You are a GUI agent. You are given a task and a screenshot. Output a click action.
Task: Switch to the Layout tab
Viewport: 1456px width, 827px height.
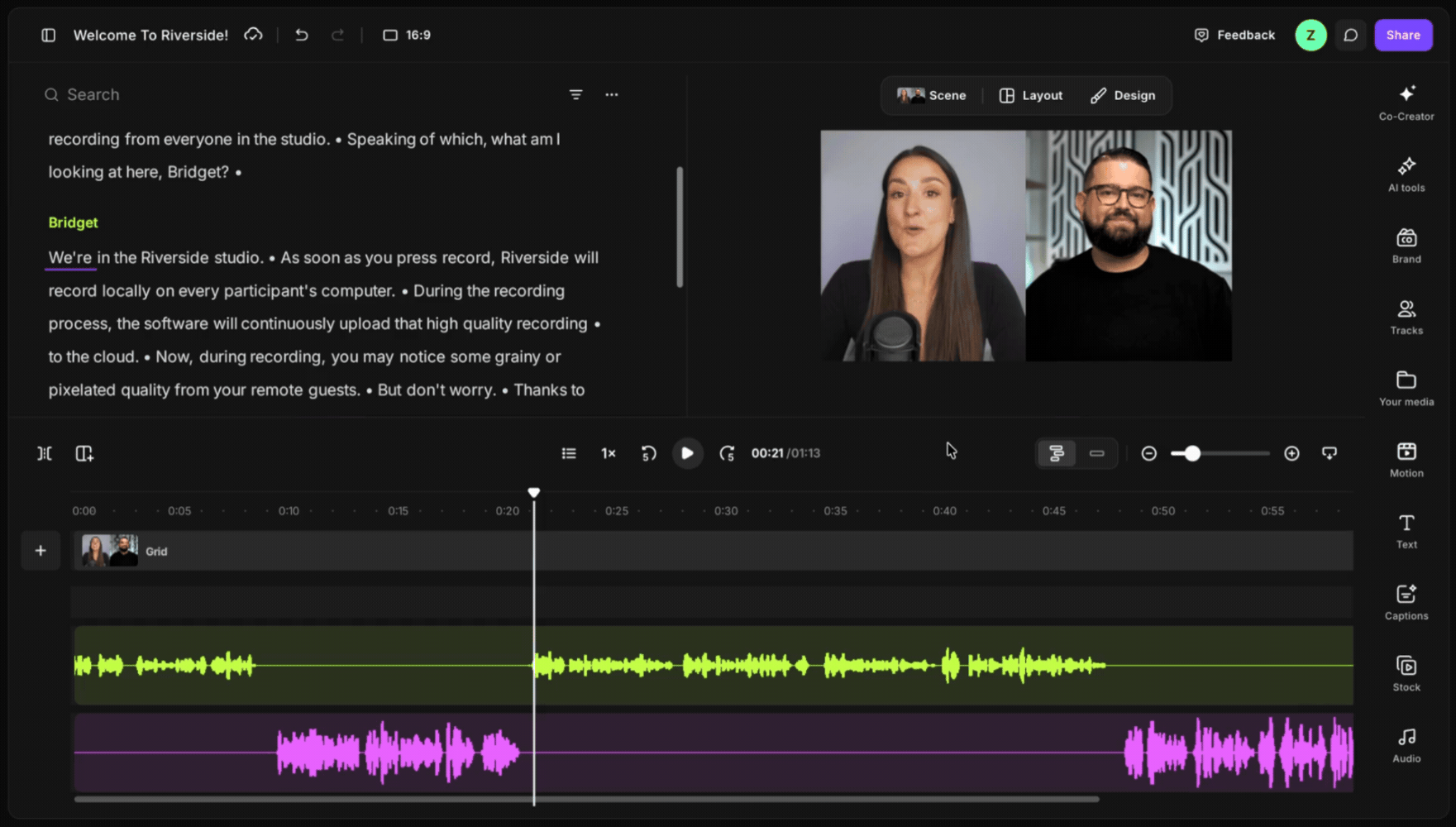point(1031,95)
